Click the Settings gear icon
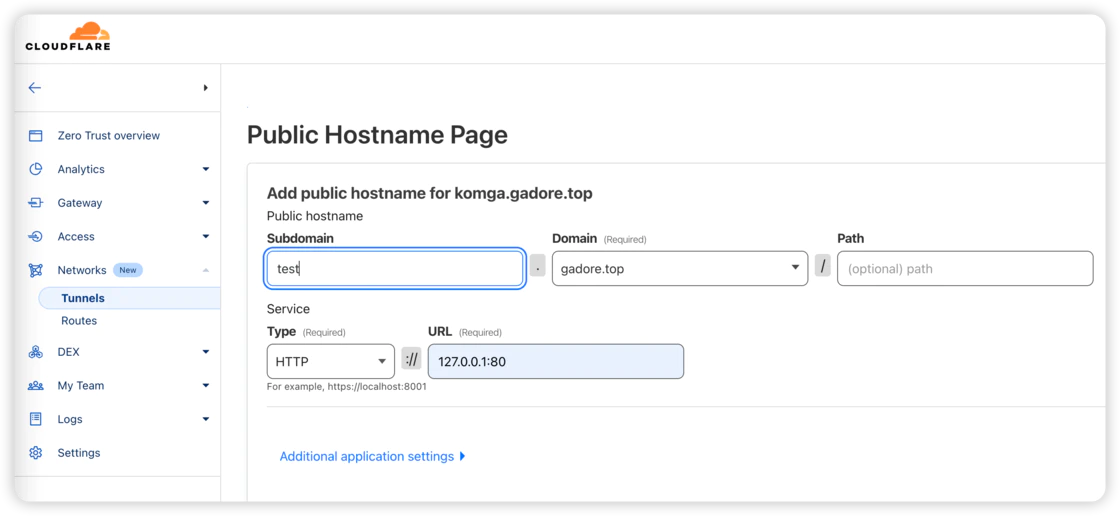 36,453
